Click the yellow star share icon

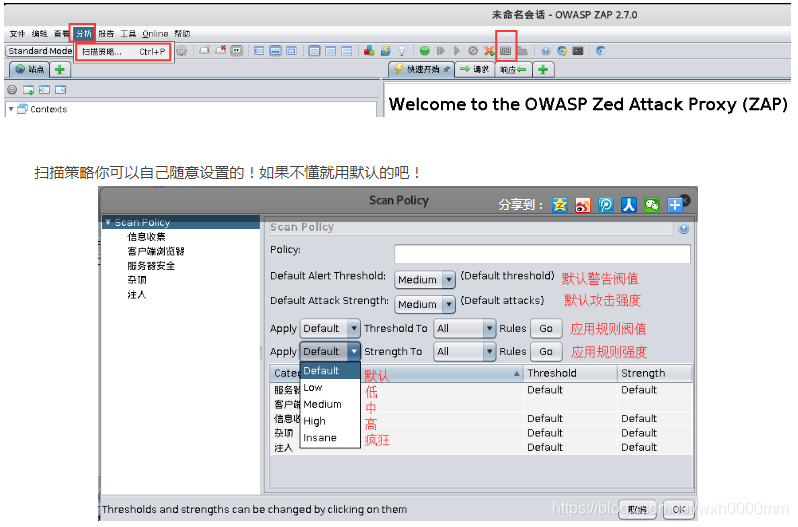point(560,205)
